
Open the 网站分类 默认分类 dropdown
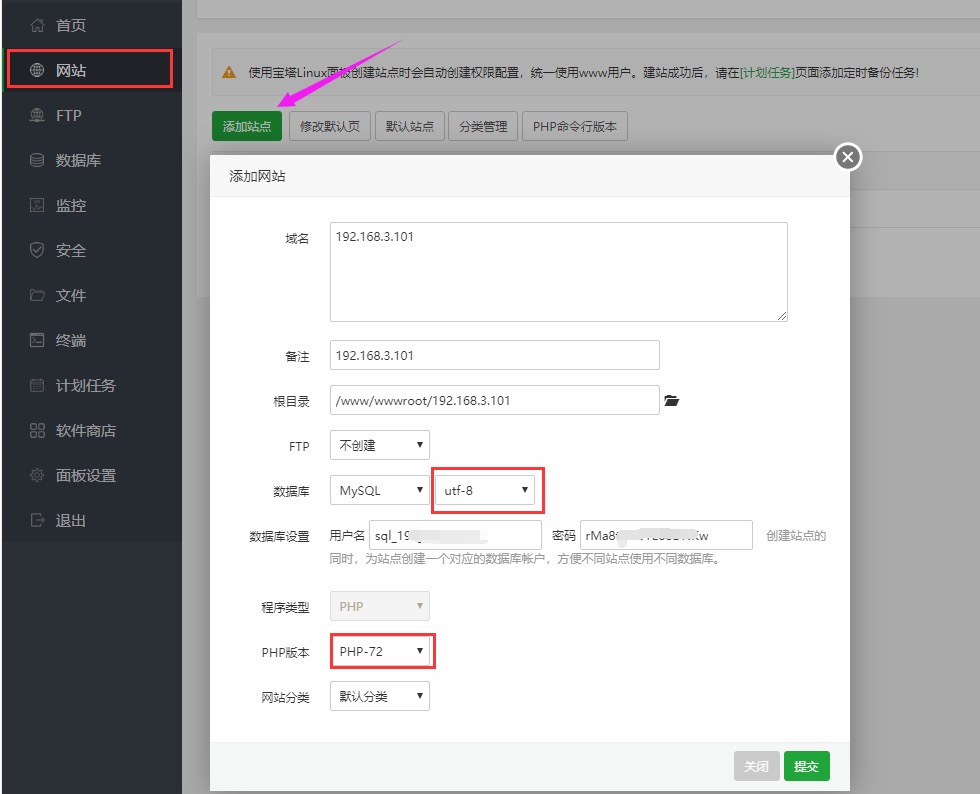tap(379, 696)
